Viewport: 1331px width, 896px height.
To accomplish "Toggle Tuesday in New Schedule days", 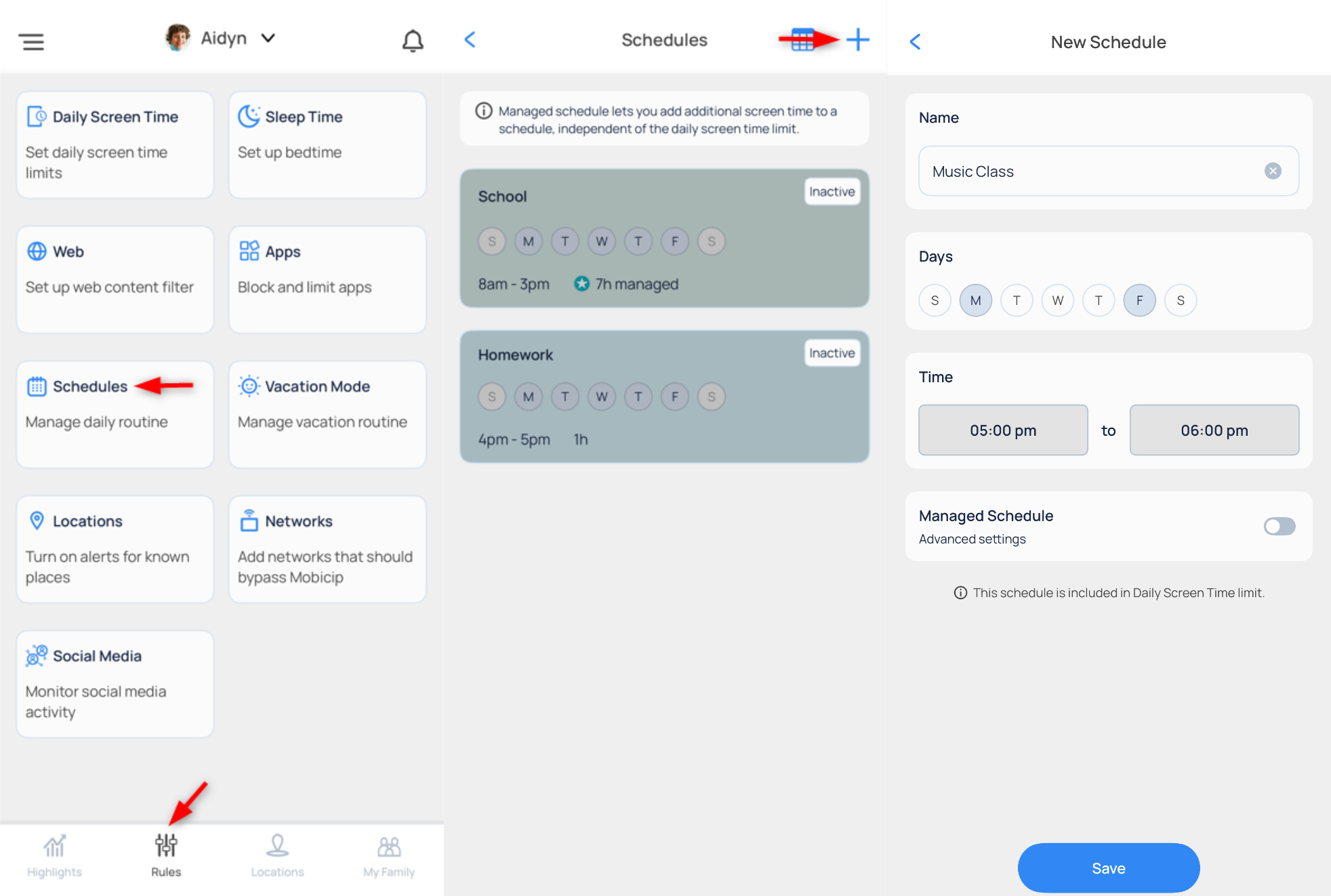I will 1017,300.
